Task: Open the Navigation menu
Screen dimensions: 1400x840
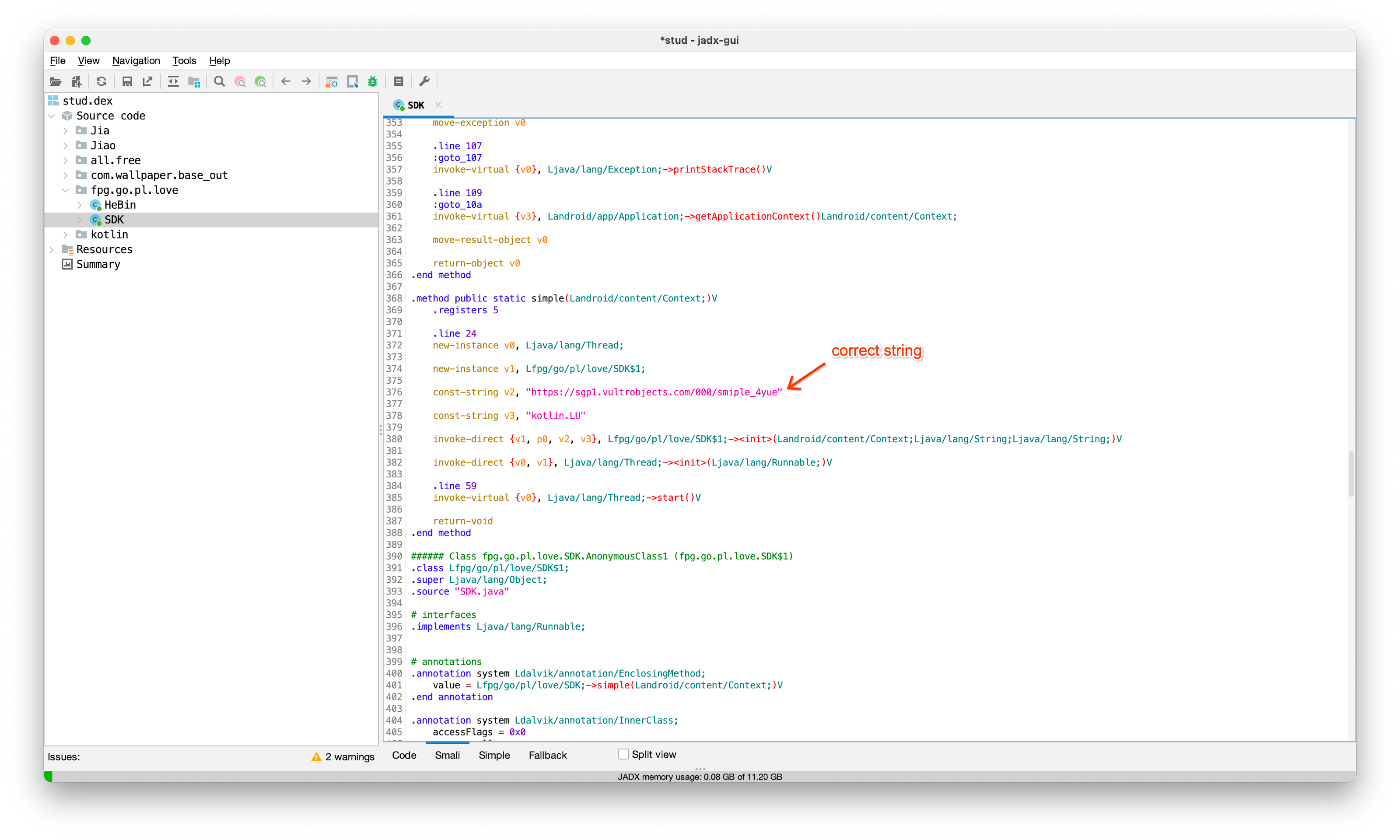Action: point(136,60)
